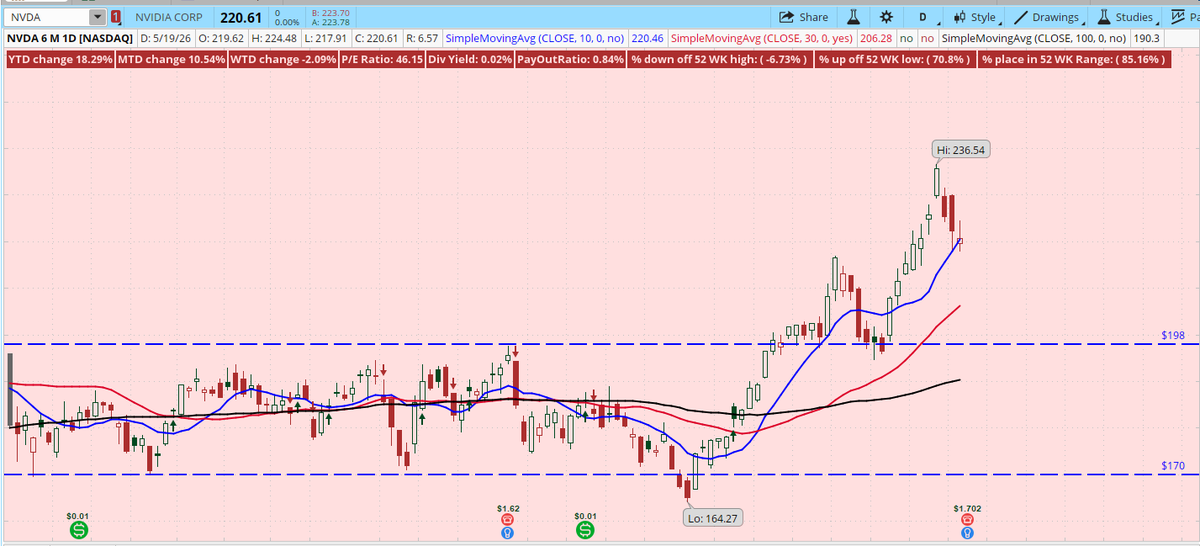The height and width of the screenshot is (546, 1200).
Task: Click the O: 219.62 open value
Action: coord(219,38)
